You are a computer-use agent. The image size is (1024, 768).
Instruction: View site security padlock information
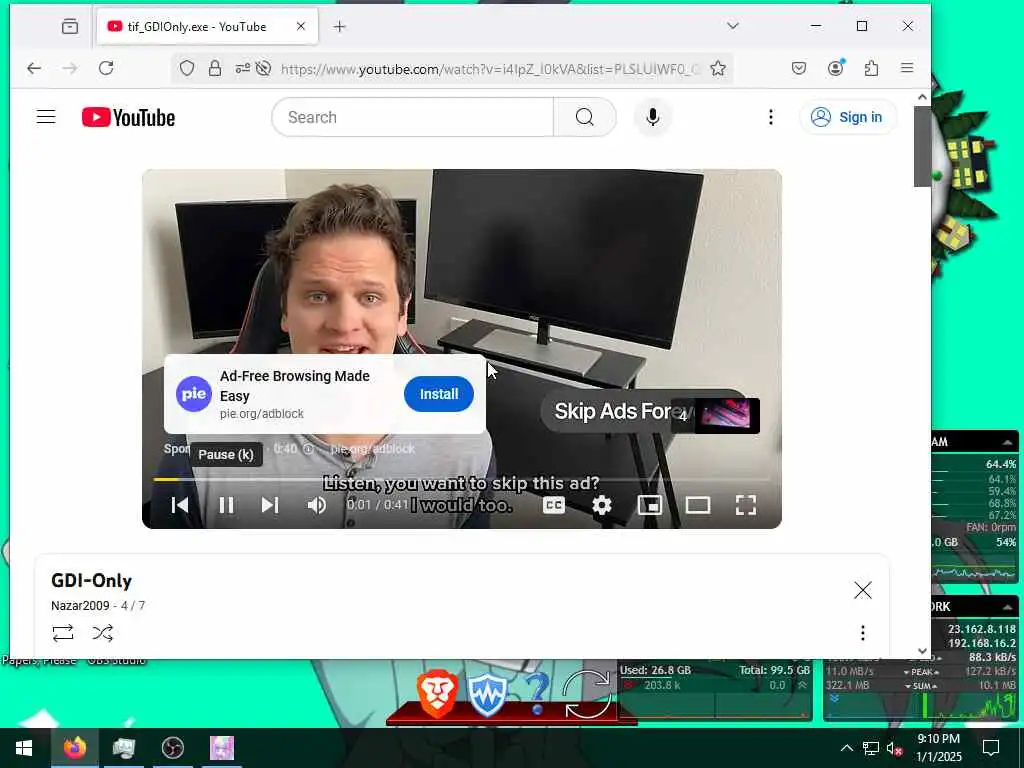point(215,68)
